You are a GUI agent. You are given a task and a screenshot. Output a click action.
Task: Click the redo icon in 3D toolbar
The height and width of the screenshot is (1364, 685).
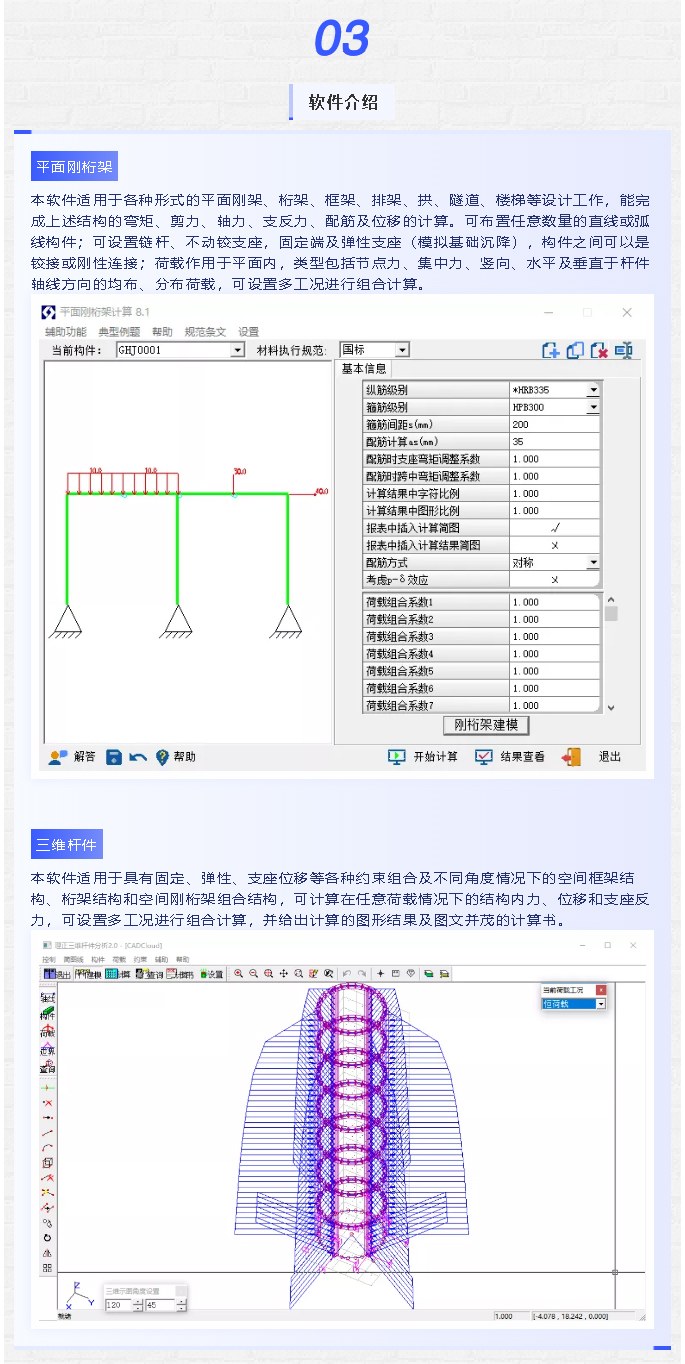coord(362,973)
